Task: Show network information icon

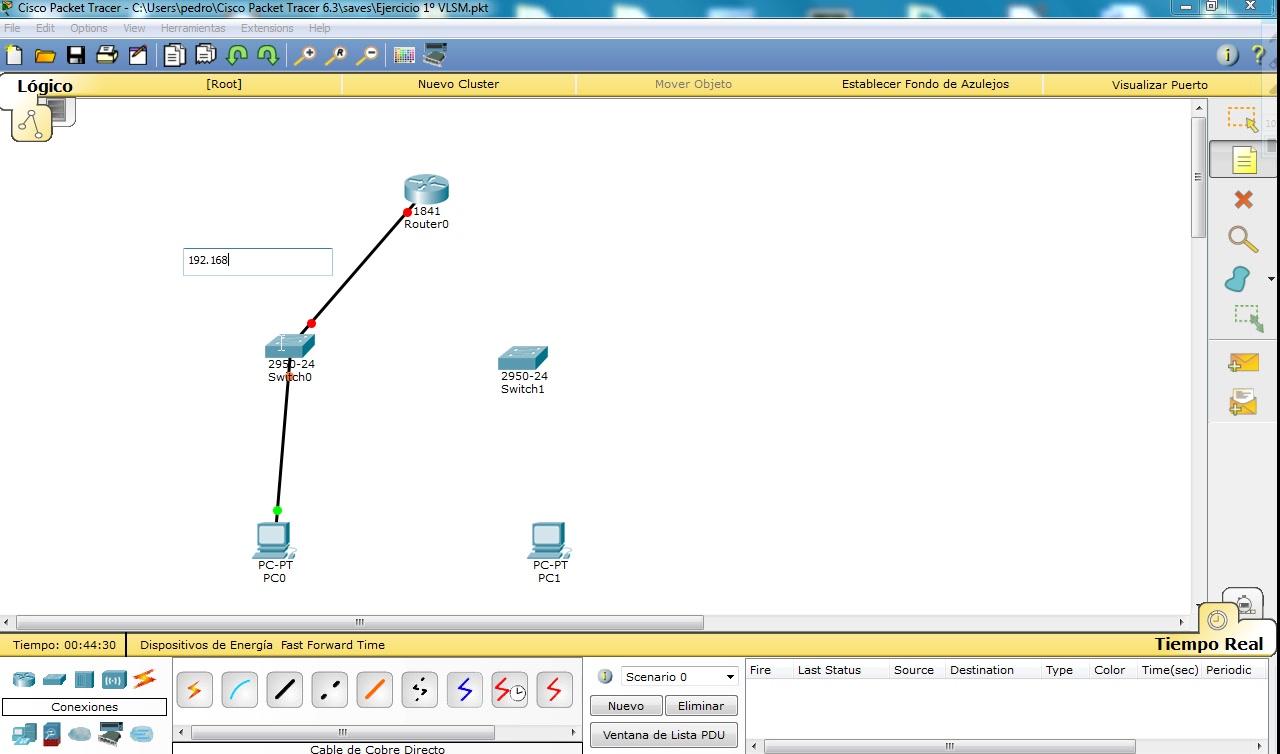Action: coord(1227,55)
